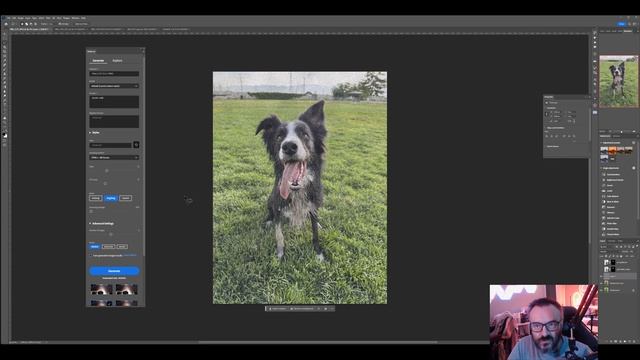The width and height of the screenshot is (640, 360).
Task: Click Select subject in the contextual task bar
Action: 278,309
